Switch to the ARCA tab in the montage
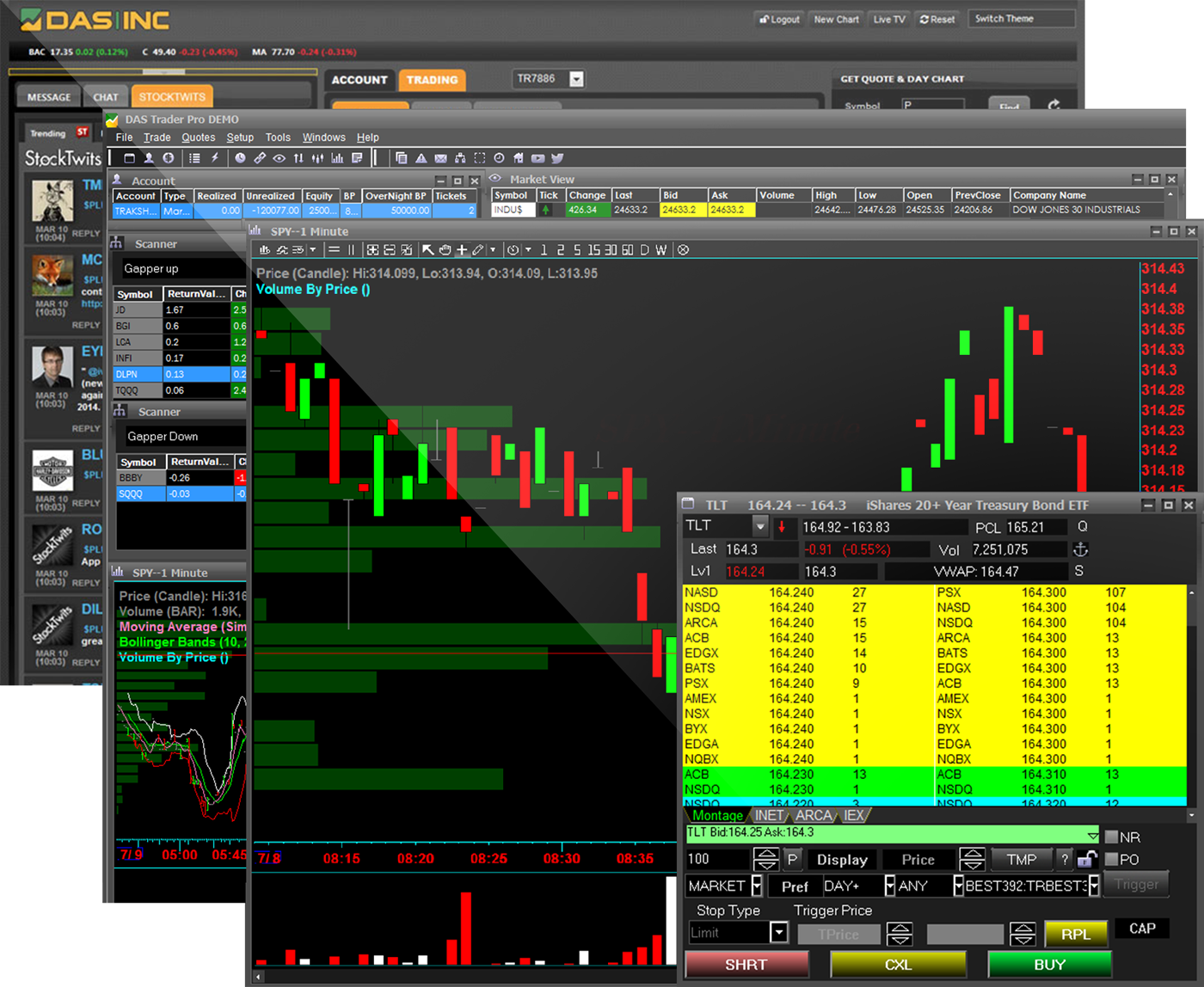This screenshot has width=1204, height=987. click(813, 815)
